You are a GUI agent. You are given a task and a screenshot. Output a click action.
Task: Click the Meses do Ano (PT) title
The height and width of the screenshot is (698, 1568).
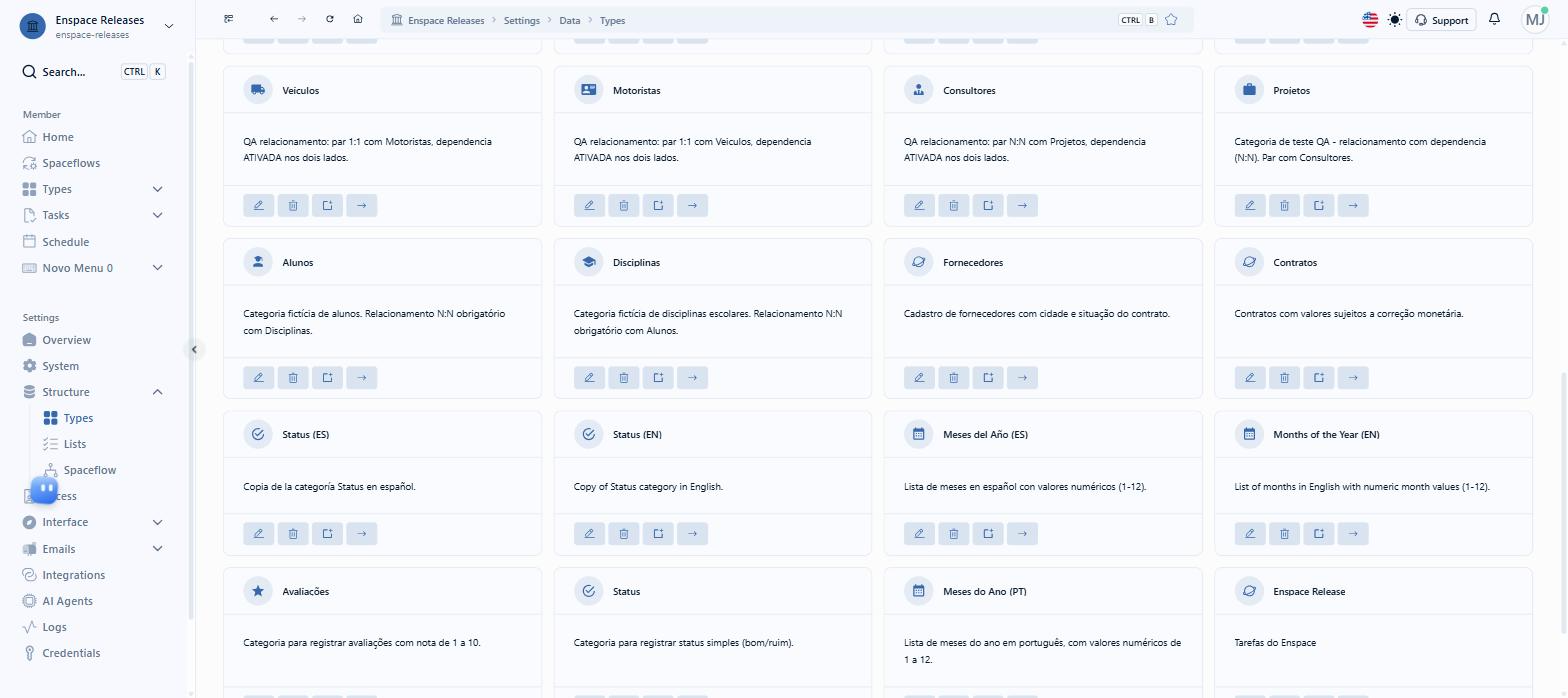(985, 592)
